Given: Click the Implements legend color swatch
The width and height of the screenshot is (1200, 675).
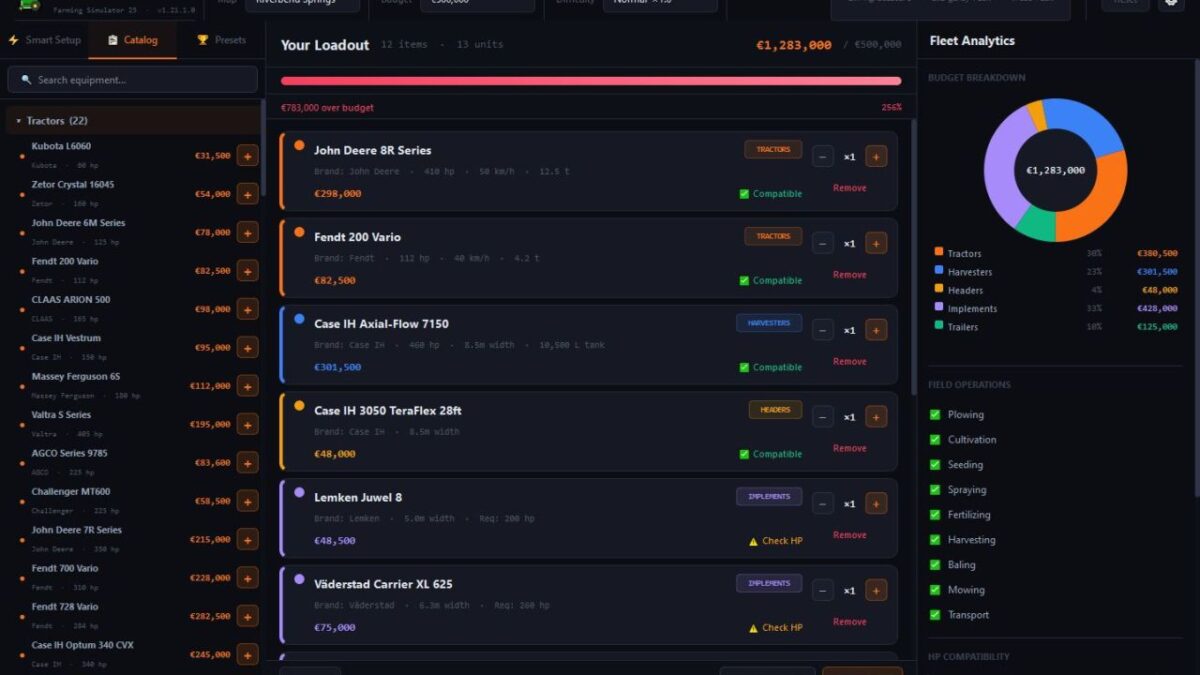Looking at the screenshot, I should pyautogui.click(x=939, y=308).
